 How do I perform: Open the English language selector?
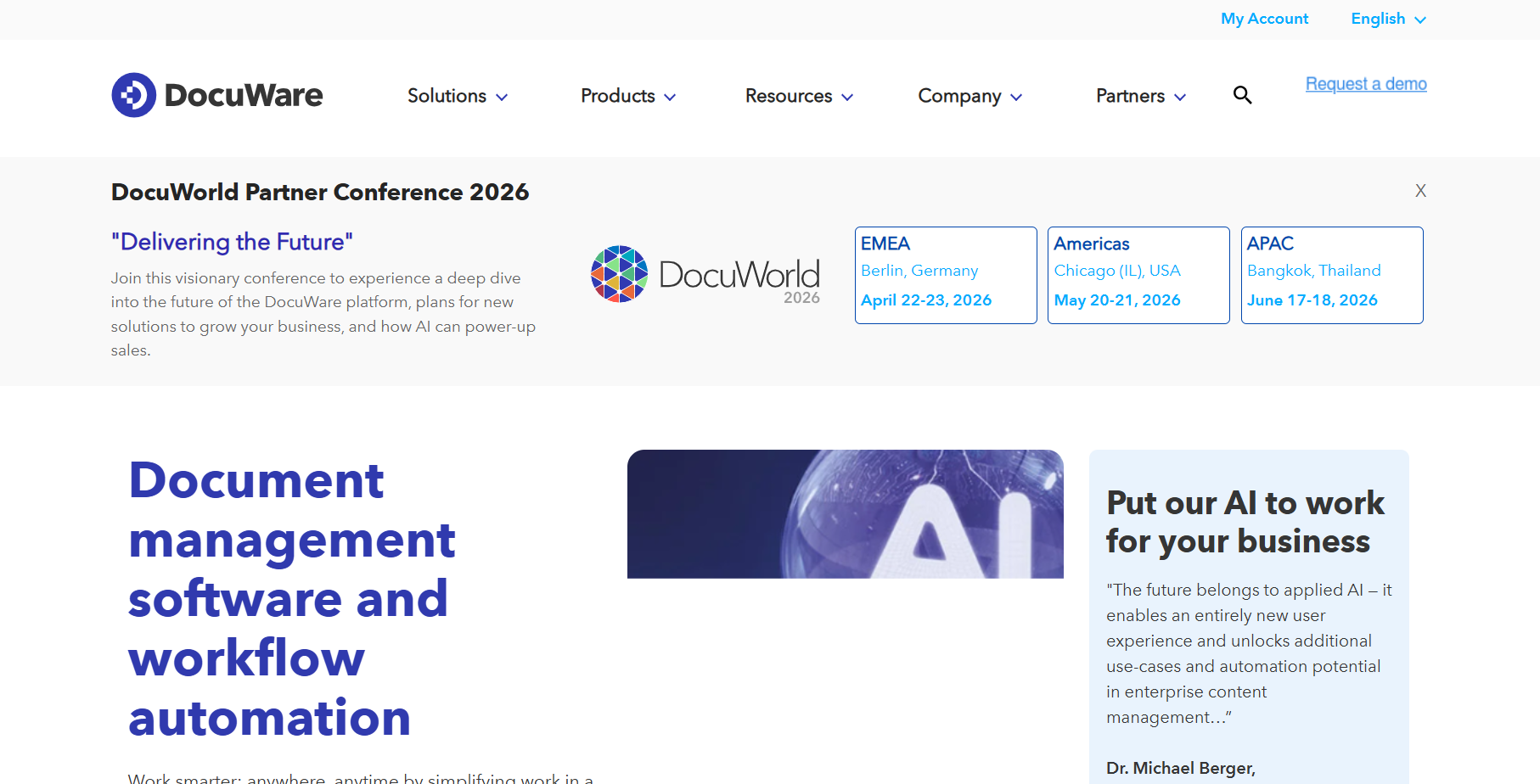click(x=1386, y=19)
